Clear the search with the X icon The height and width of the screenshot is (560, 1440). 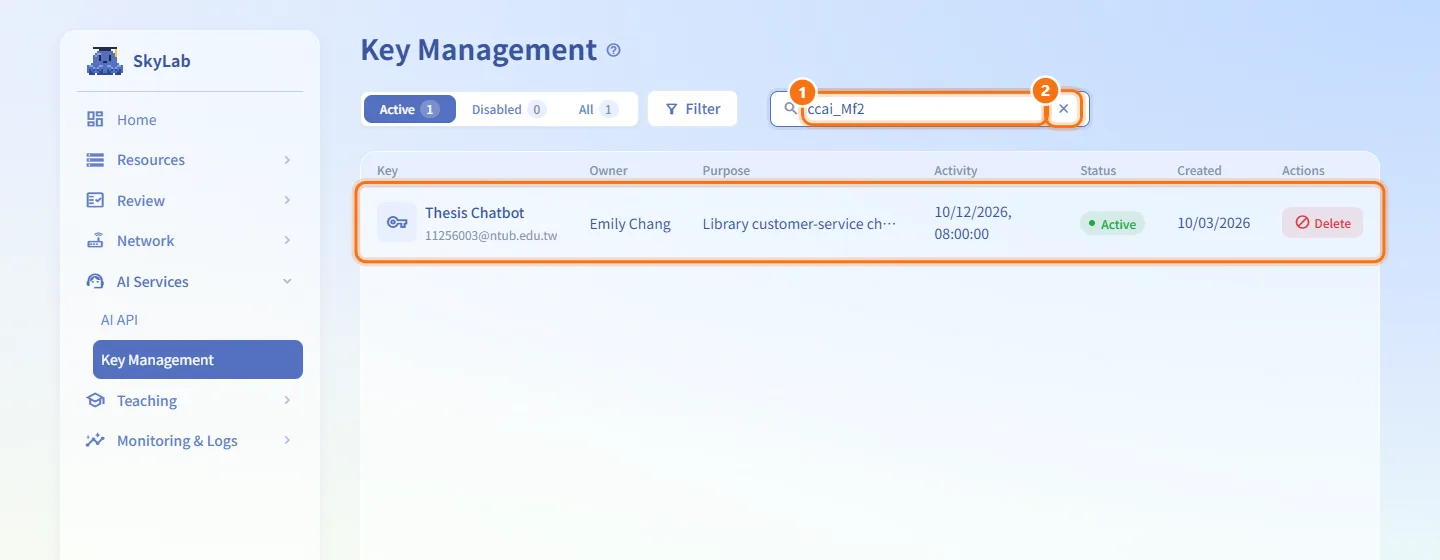pos(1064,108)
